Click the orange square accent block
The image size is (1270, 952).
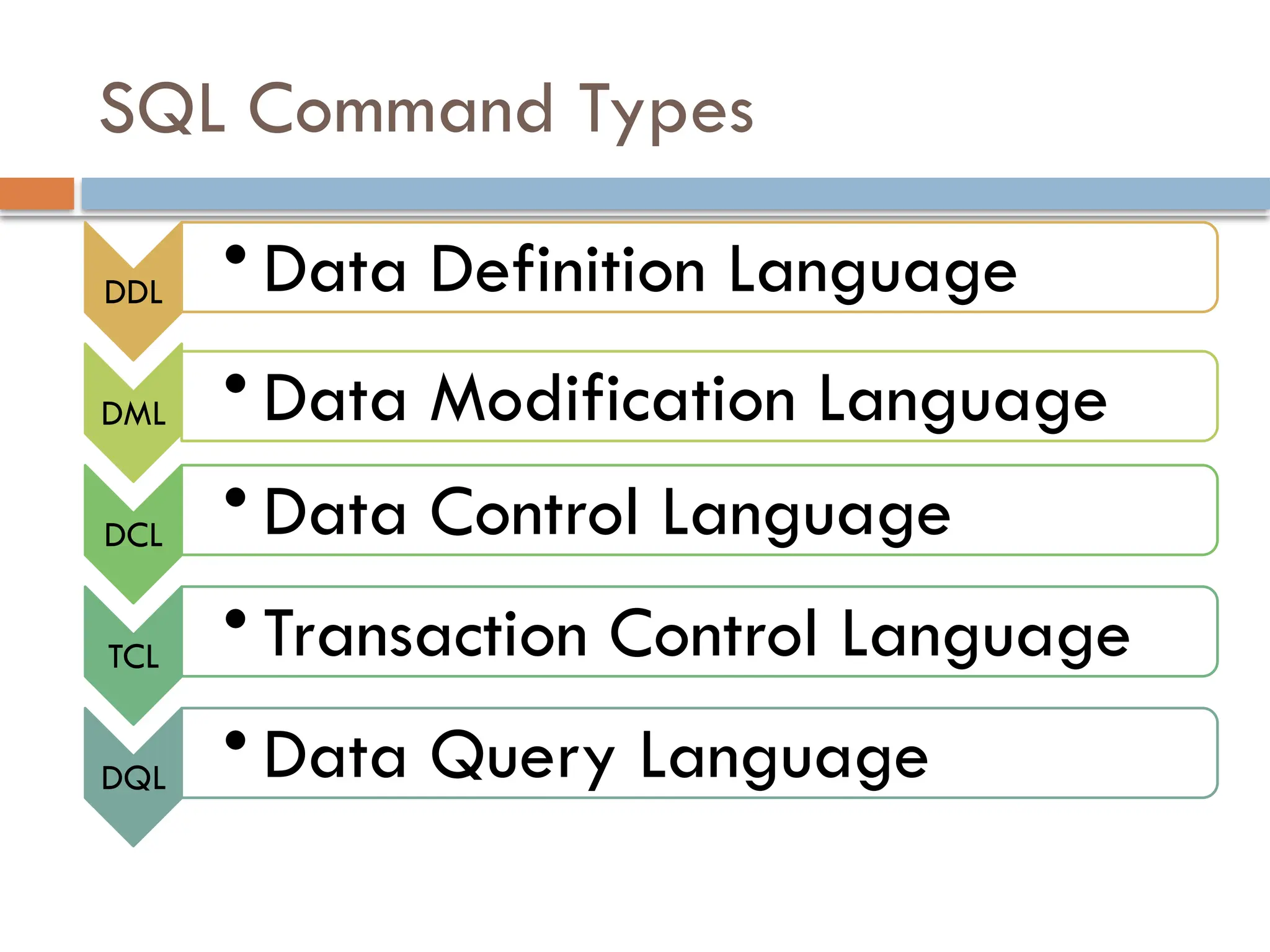click(x=37, y=193)
